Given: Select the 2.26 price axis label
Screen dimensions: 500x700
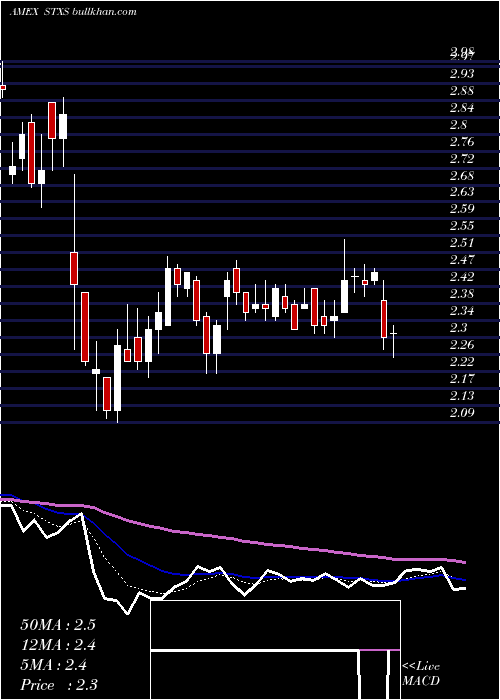Looking at the screenshot, I should [462, 345].
